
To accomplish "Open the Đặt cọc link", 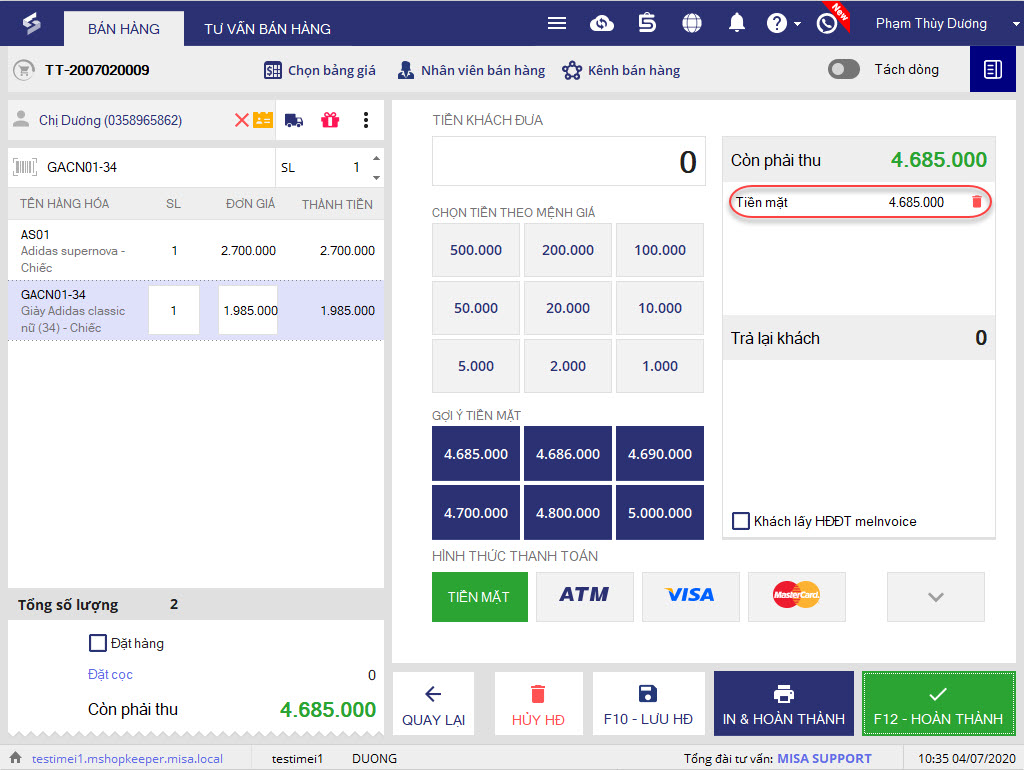I will point(110,674).
